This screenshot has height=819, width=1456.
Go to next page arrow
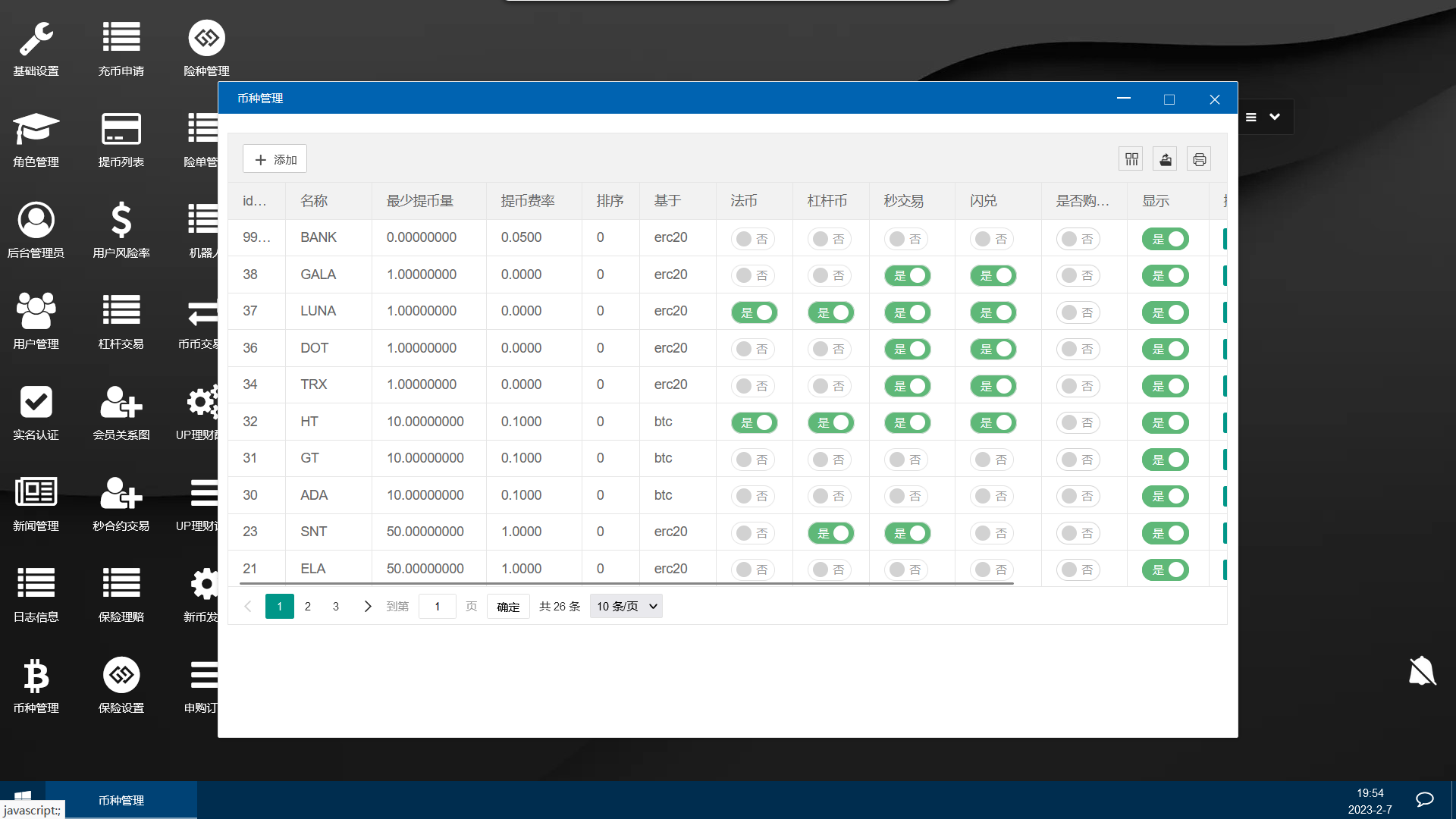tap(368, 607)
